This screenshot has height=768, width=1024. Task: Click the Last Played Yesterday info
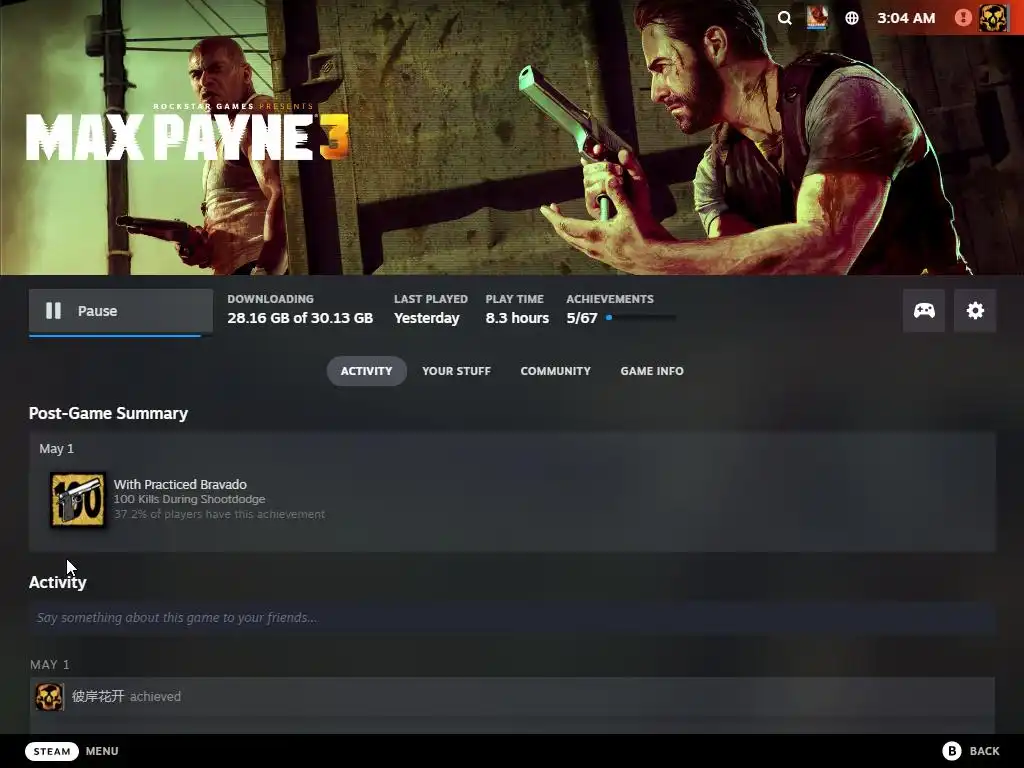click(x=430, y=310)
